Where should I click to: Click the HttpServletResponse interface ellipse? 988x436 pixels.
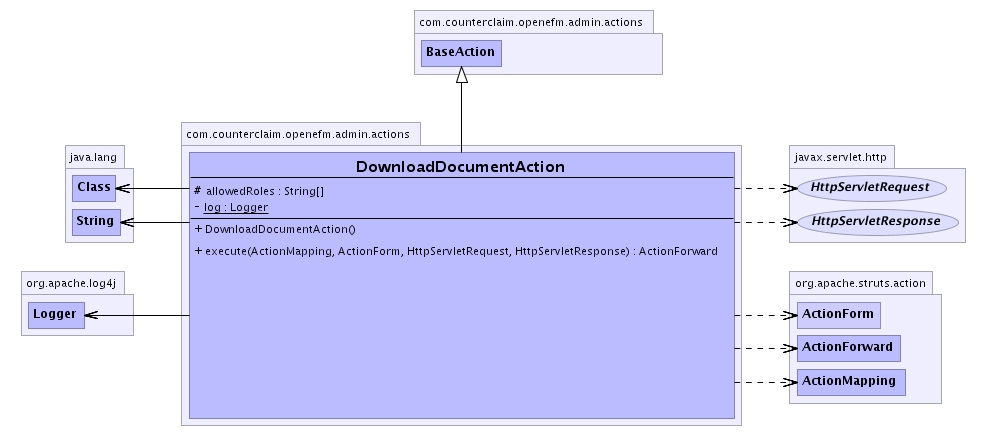(874, 221)
